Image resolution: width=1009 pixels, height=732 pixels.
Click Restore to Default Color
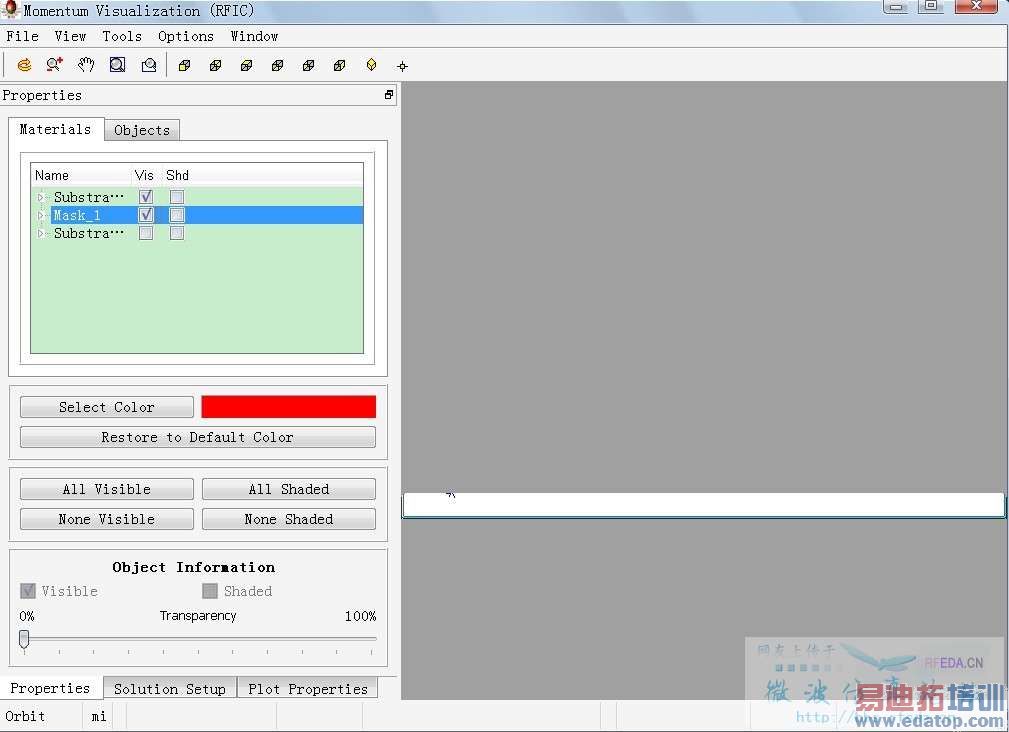(198, 437)
